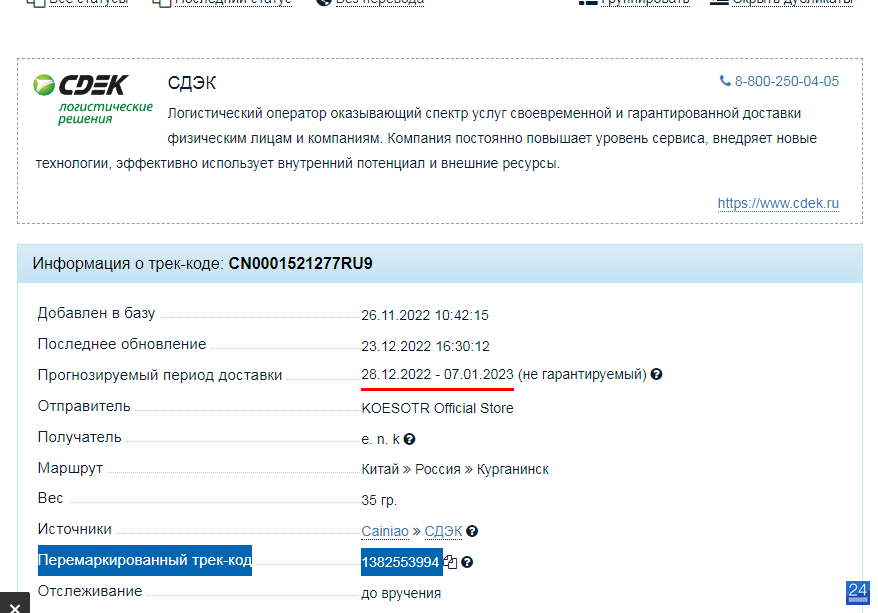
Task: Click the Маршрут label
Action: click(71, 467)
